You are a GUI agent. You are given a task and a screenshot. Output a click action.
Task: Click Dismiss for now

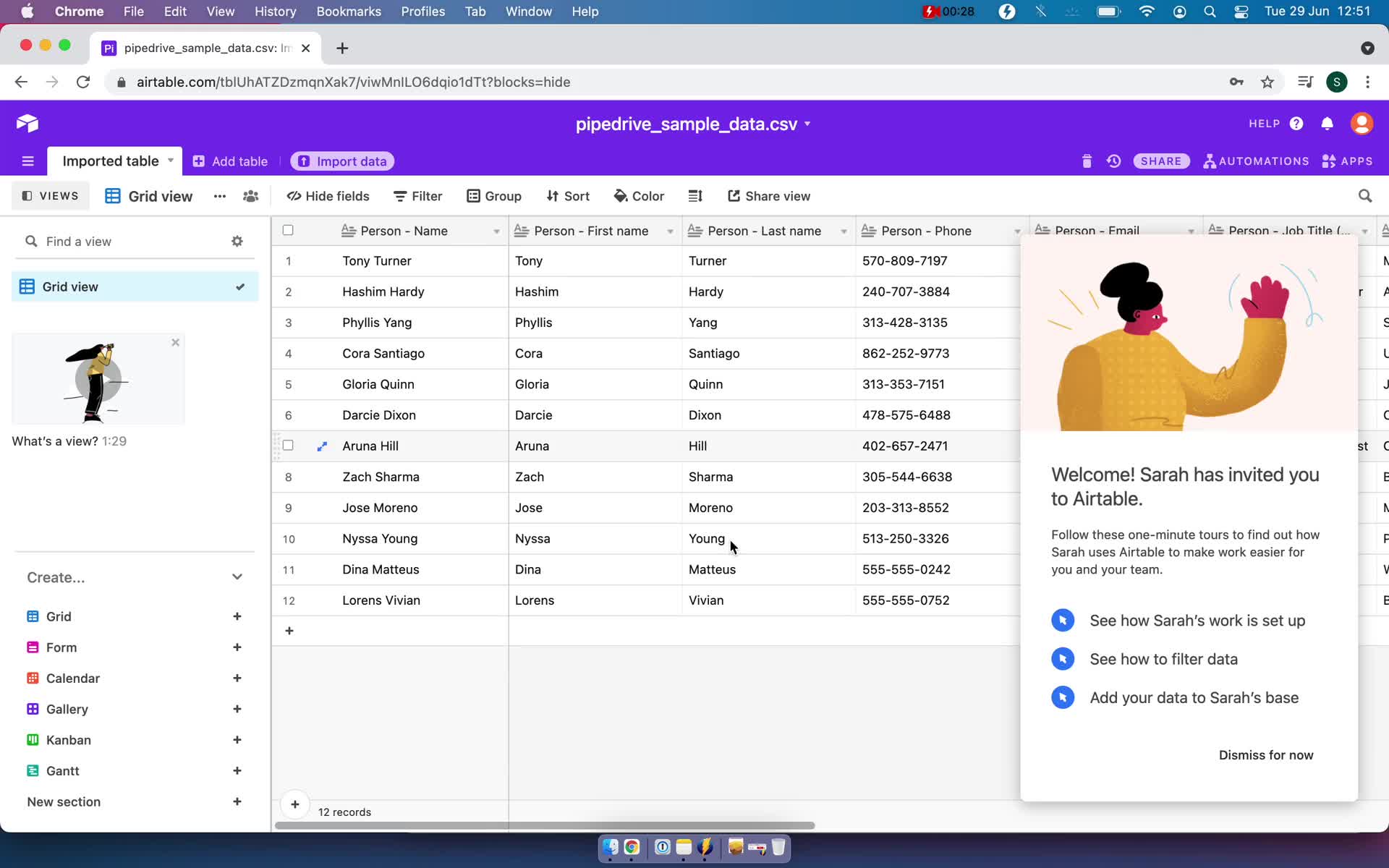(x=1266, y=755)
